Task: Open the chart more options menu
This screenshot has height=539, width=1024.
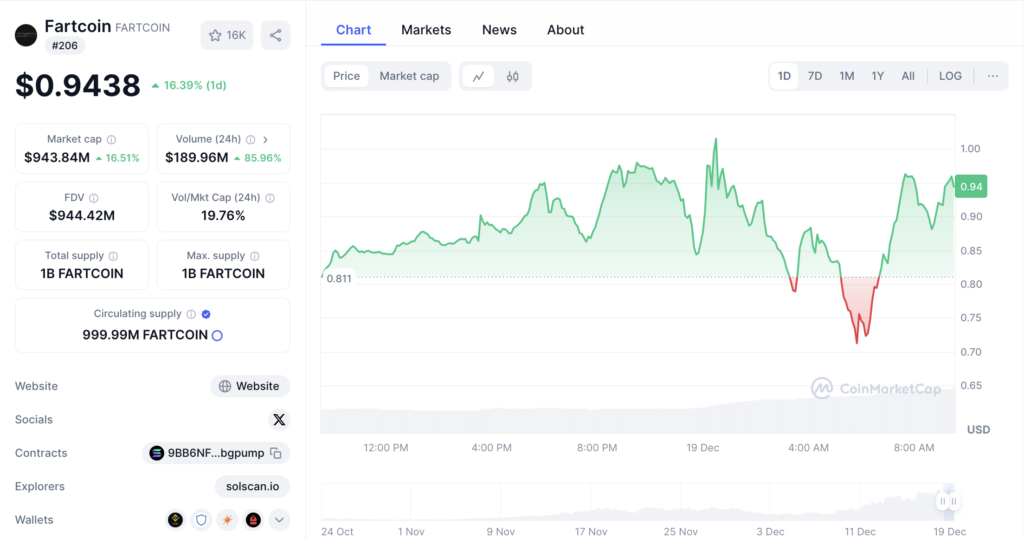Action: [992, 76]
